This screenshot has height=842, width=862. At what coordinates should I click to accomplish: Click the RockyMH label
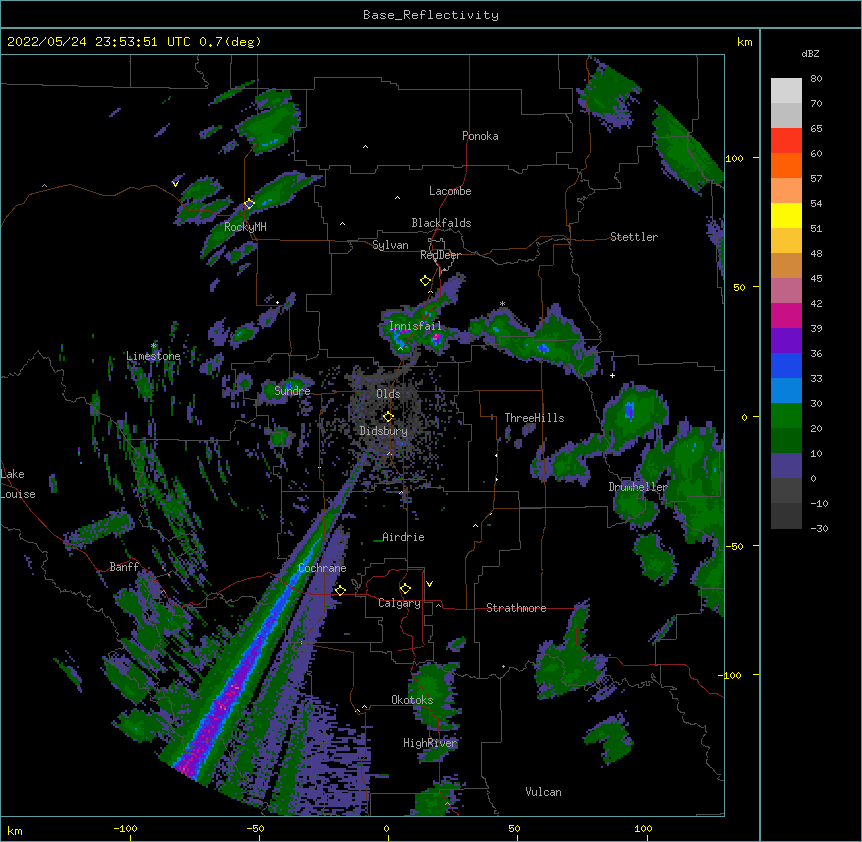click(245, 227)
